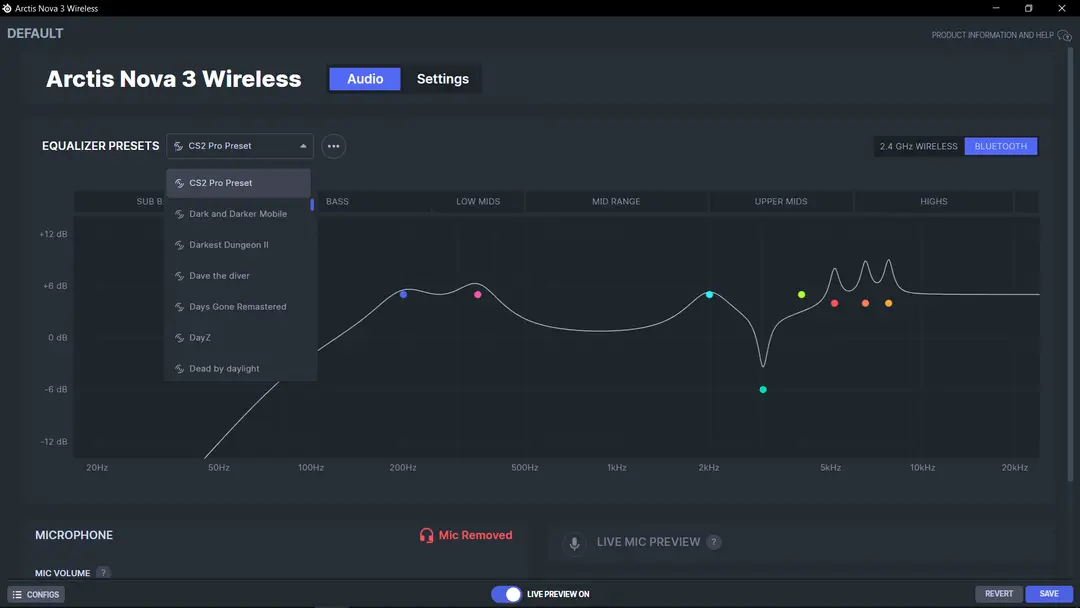The image size is (1080, 608).
Task: Click the LOW MIDS band label
Action: point(478,201)
